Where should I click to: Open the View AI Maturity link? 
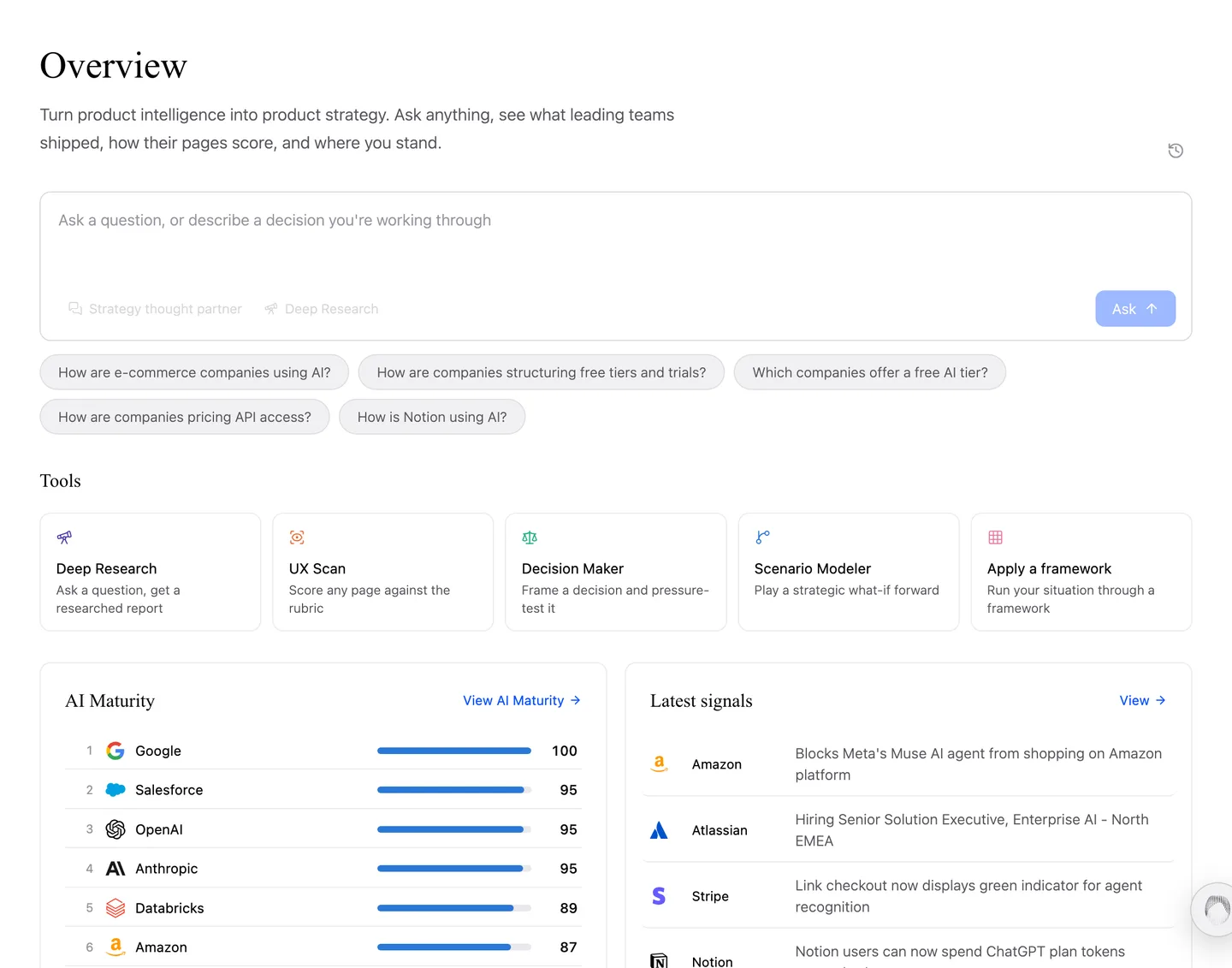pyautogui.click(x=522, y=700)
